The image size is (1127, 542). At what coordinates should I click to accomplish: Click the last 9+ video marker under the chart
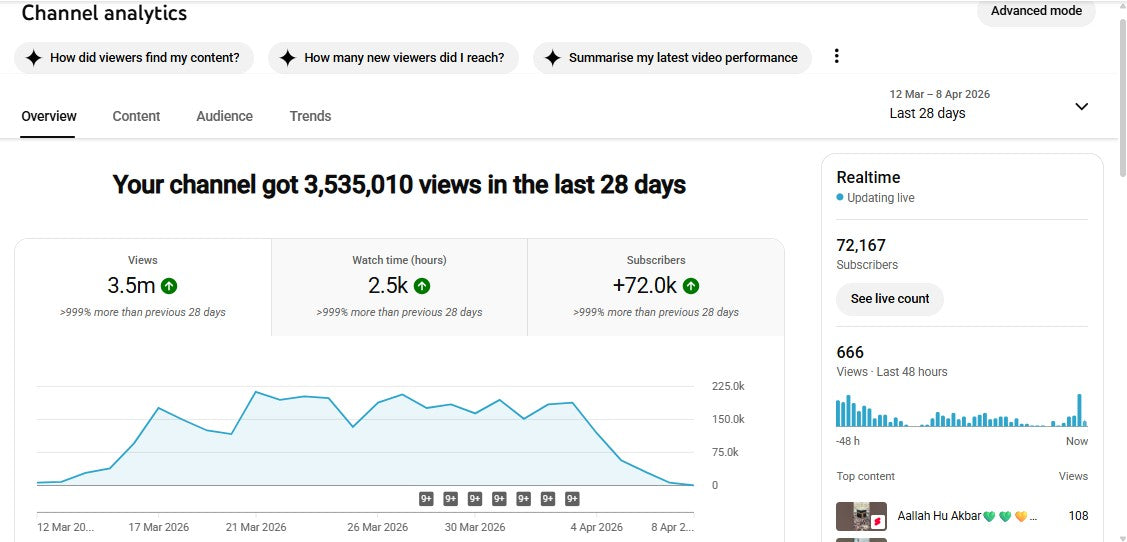(572, 499)
